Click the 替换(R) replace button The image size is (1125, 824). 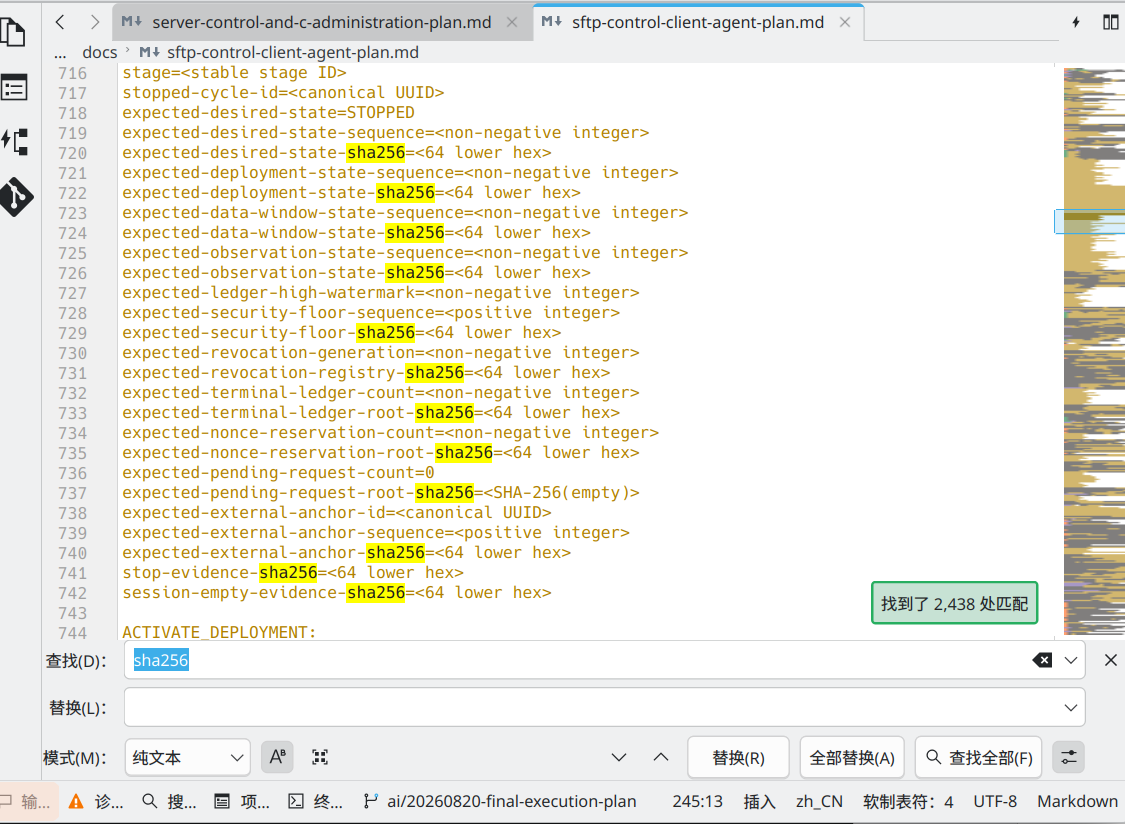pos(738,757)
